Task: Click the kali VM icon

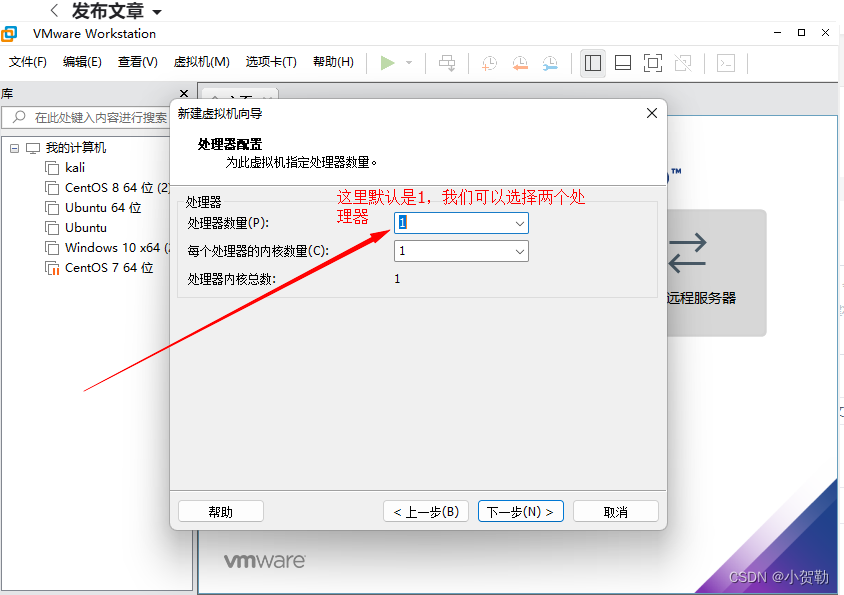Action: [52, 168]
